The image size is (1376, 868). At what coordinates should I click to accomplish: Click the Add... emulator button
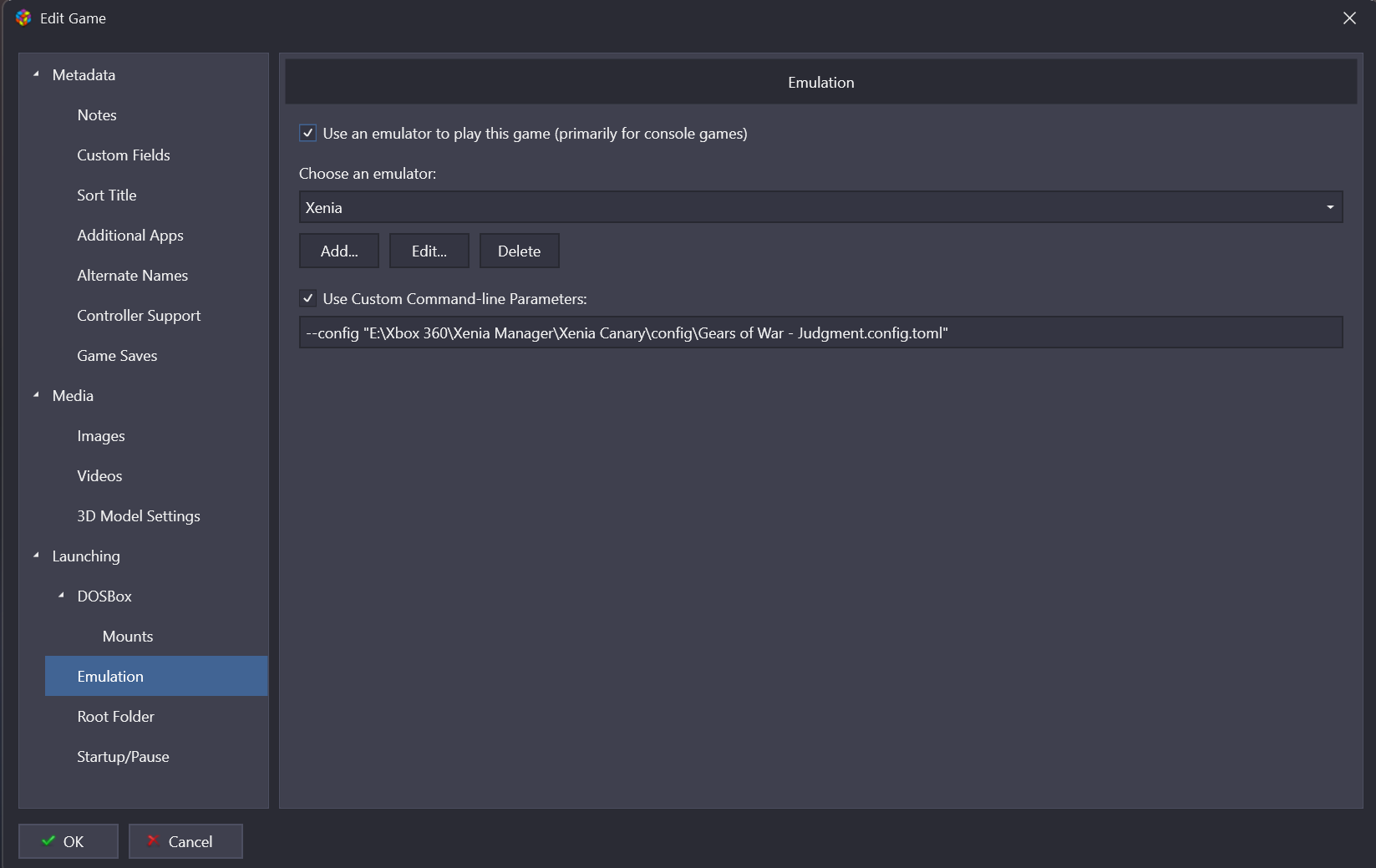point(339,251)
